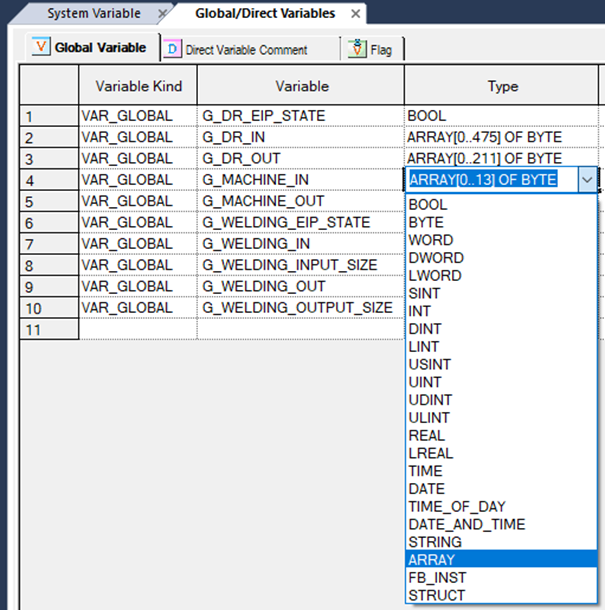Close the Global/Direct Variables tab
The height and width of the screenshot is (610, 605).
point(356,14)
